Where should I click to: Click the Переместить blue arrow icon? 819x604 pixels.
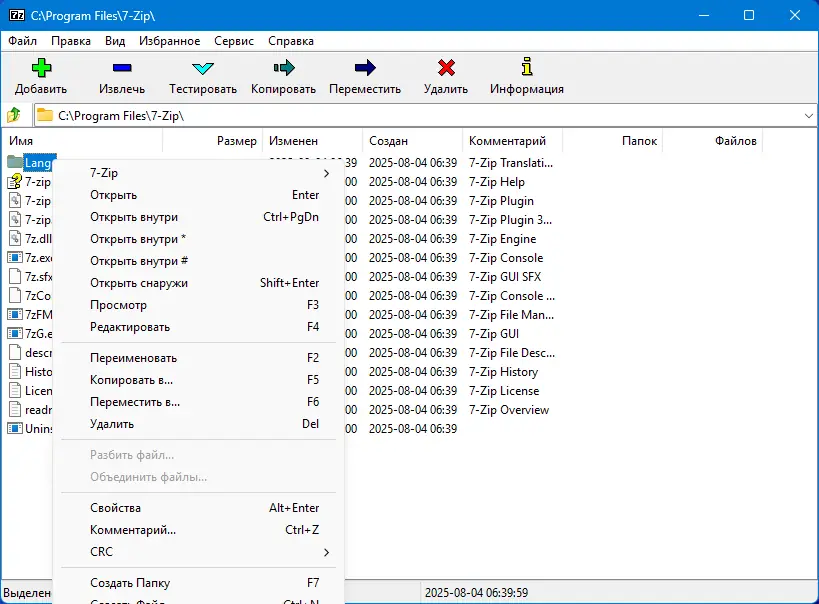[x=365, y=67]
